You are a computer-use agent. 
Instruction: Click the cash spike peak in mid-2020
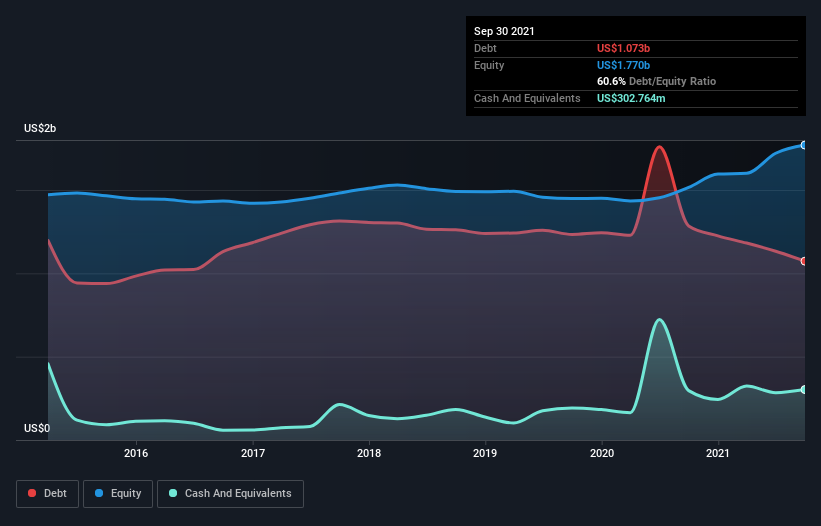659,319
